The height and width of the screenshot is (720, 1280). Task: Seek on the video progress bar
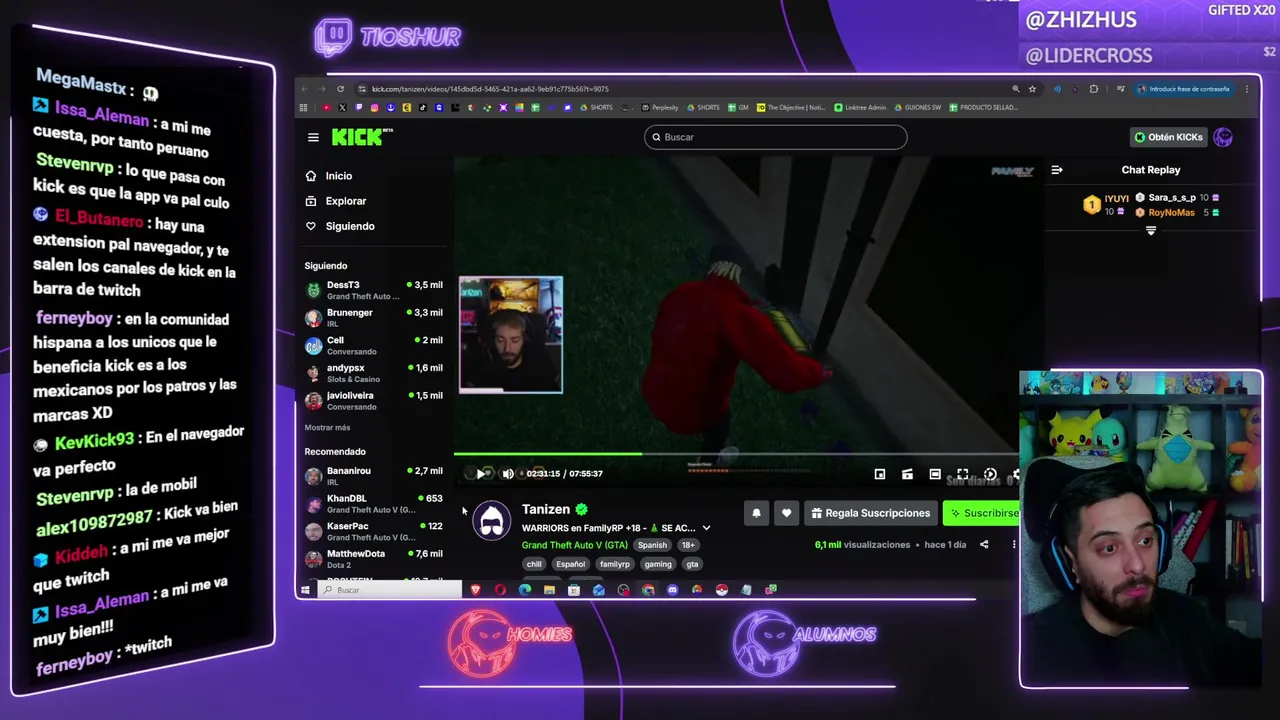click(735, 455)
